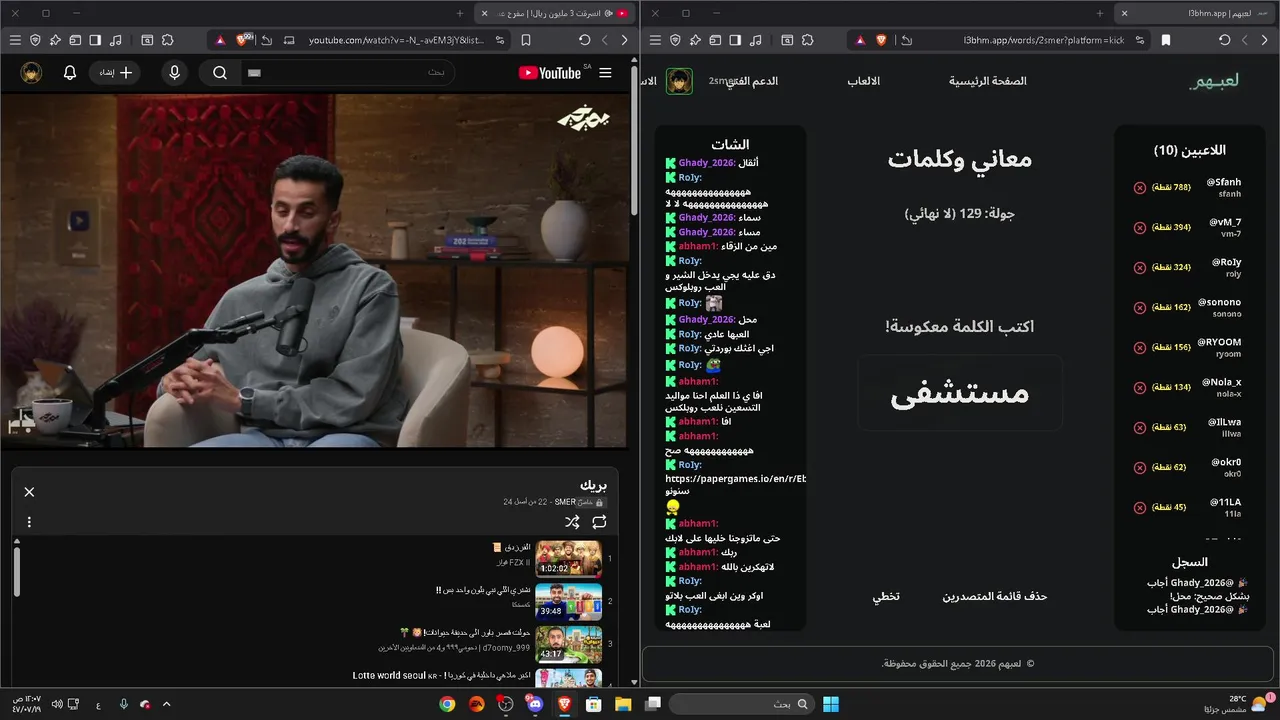
Task: Start YouTube voice search microphone
Action: [x=175, y=73]
